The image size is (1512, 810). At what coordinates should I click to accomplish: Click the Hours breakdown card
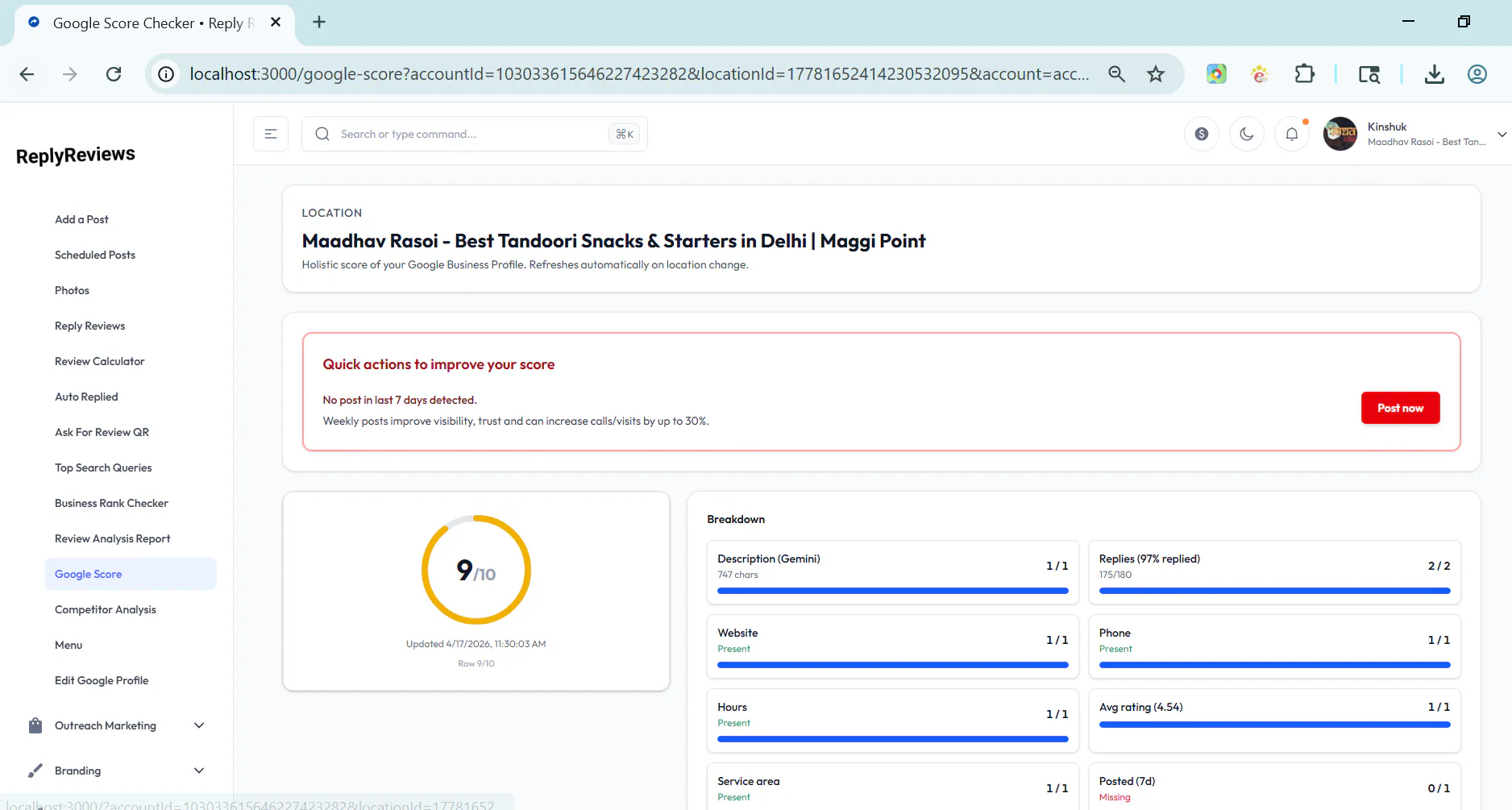892,721
